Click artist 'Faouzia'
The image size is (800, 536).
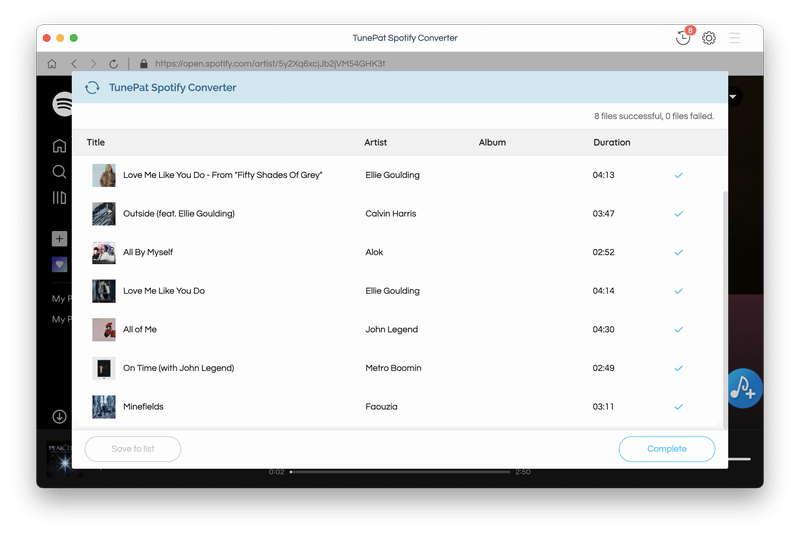point(381,407)
